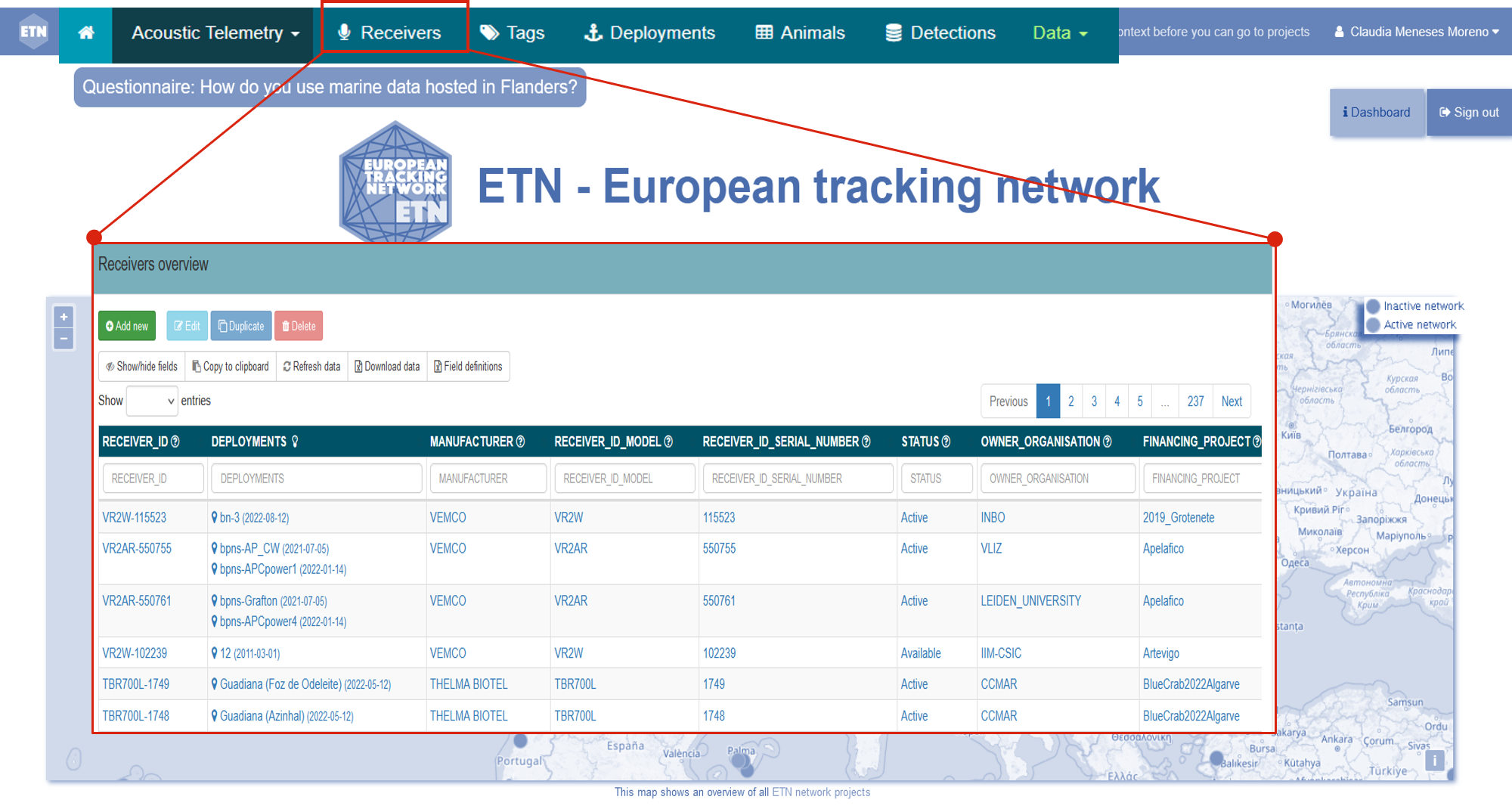This screenshot has width=1512, height=809.
Task: Open the Deployments tab
Action: [649, 33]
